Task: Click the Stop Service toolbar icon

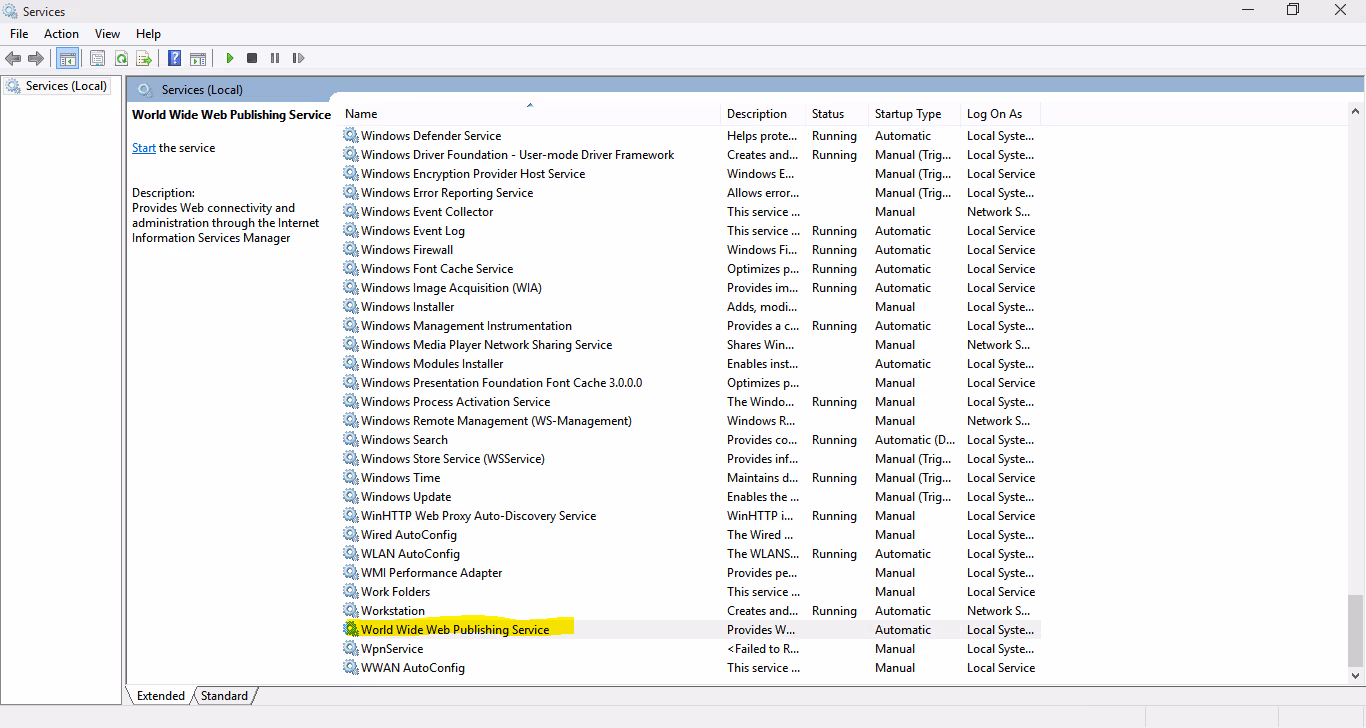Action: (252, 57)
